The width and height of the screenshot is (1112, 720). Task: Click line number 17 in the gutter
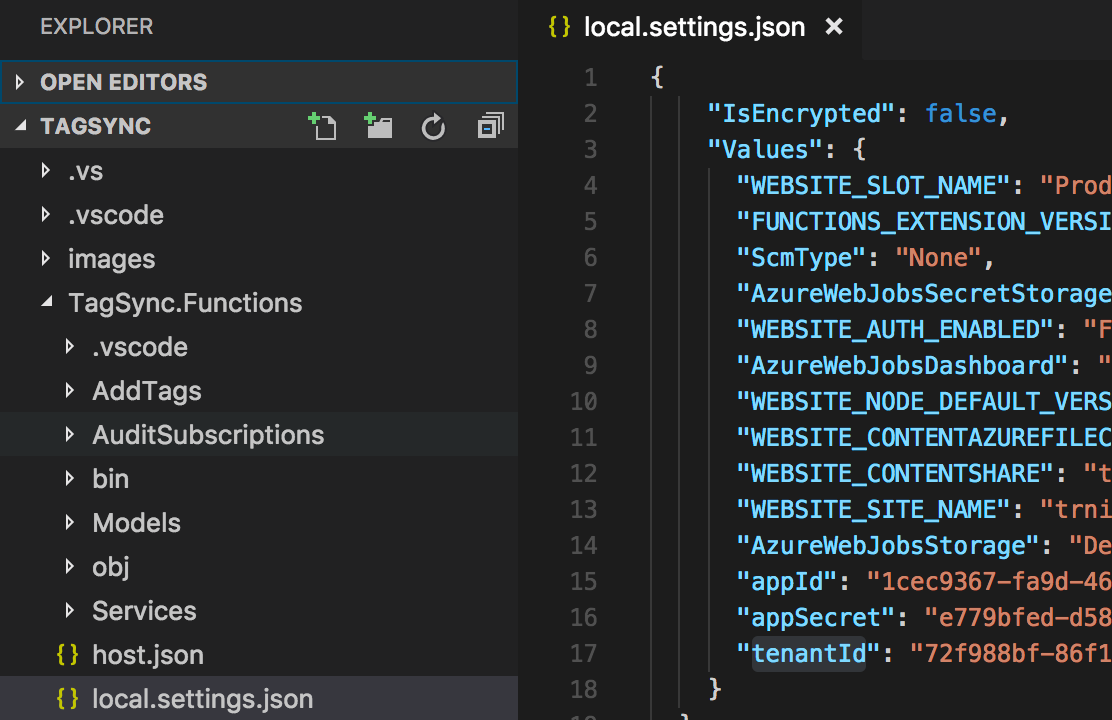click(584, 654)
